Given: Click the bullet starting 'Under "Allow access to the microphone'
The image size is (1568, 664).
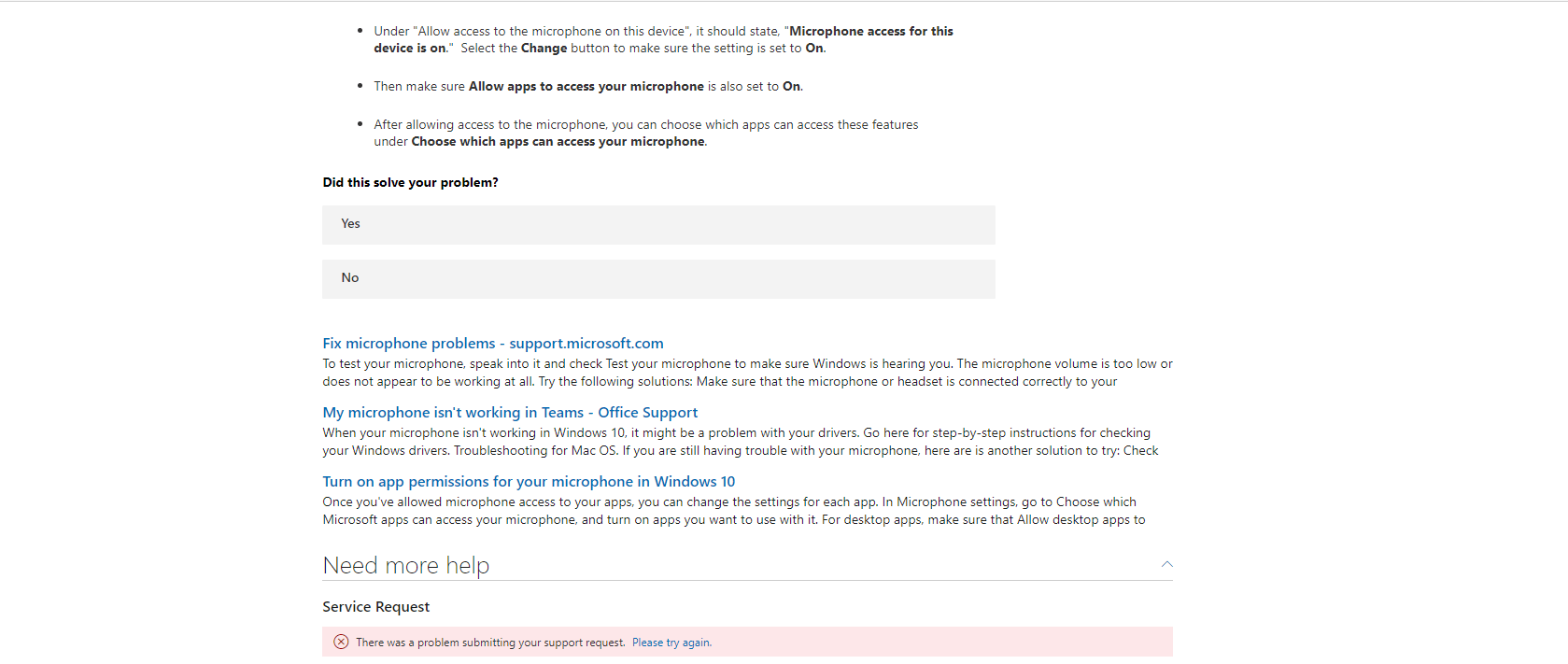Looking at the screenshot, I should 663,39.
